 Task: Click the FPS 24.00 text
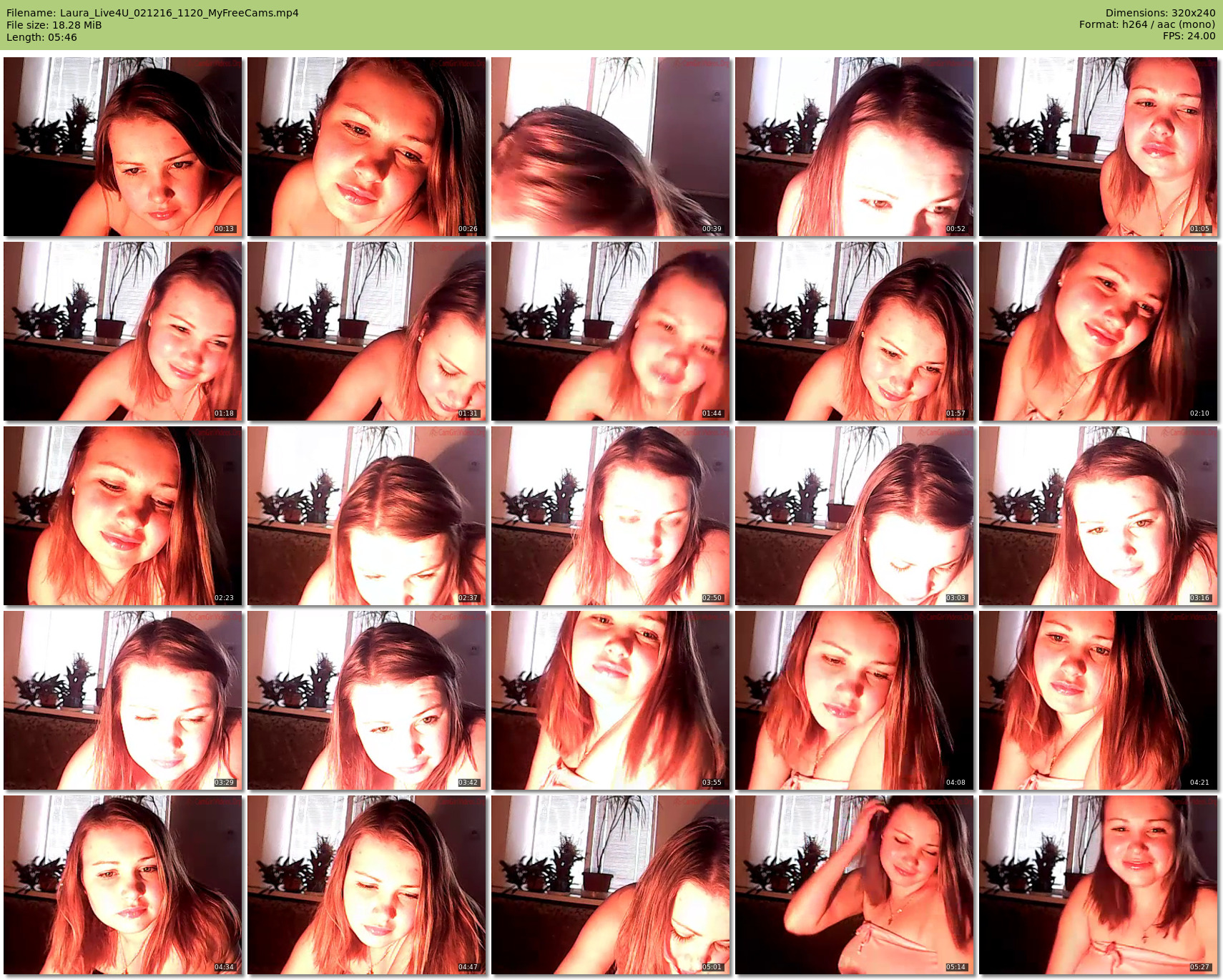pos(1189,36)
